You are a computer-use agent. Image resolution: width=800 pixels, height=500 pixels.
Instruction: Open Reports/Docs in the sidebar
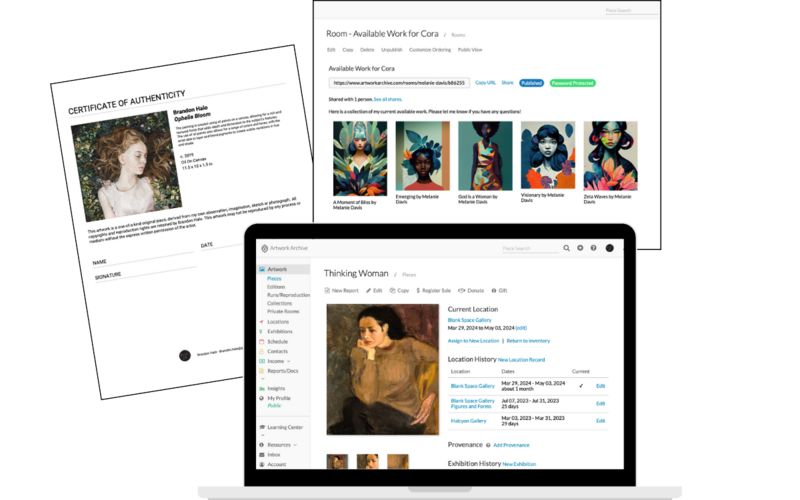click(282, 371)
